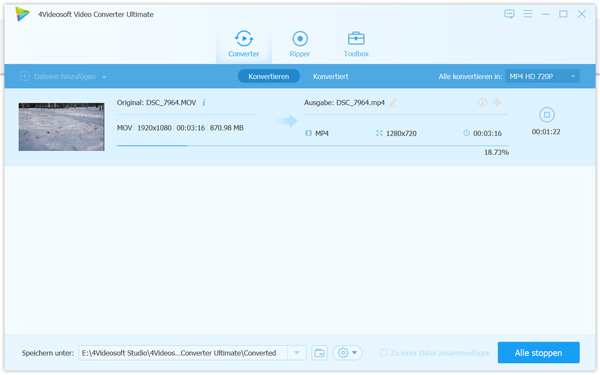Toggle Zu einer Datei zusammenfügen checkbox
Viewport: 600px width, 375px height.
[x=383, y=352]
